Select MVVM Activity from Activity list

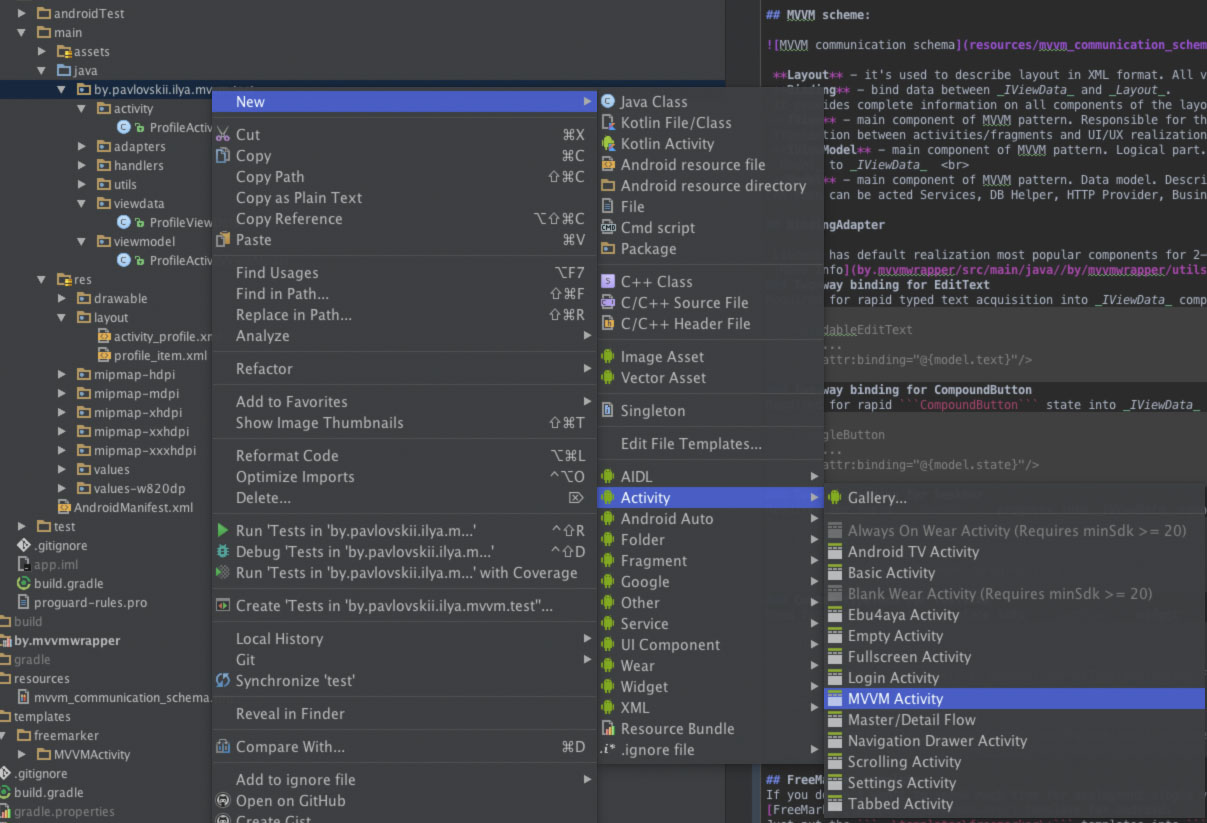[1014, 698]
